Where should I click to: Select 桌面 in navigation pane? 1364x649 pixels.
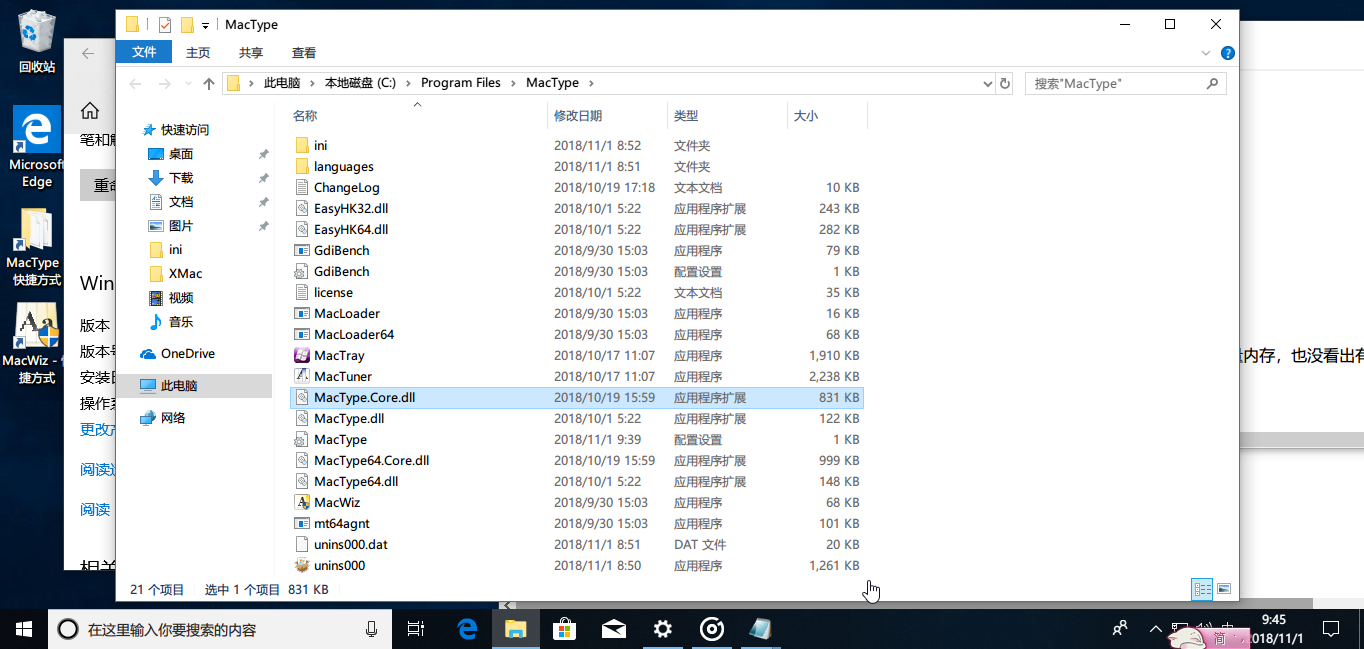pyautogui.click(x=181, y=154)
